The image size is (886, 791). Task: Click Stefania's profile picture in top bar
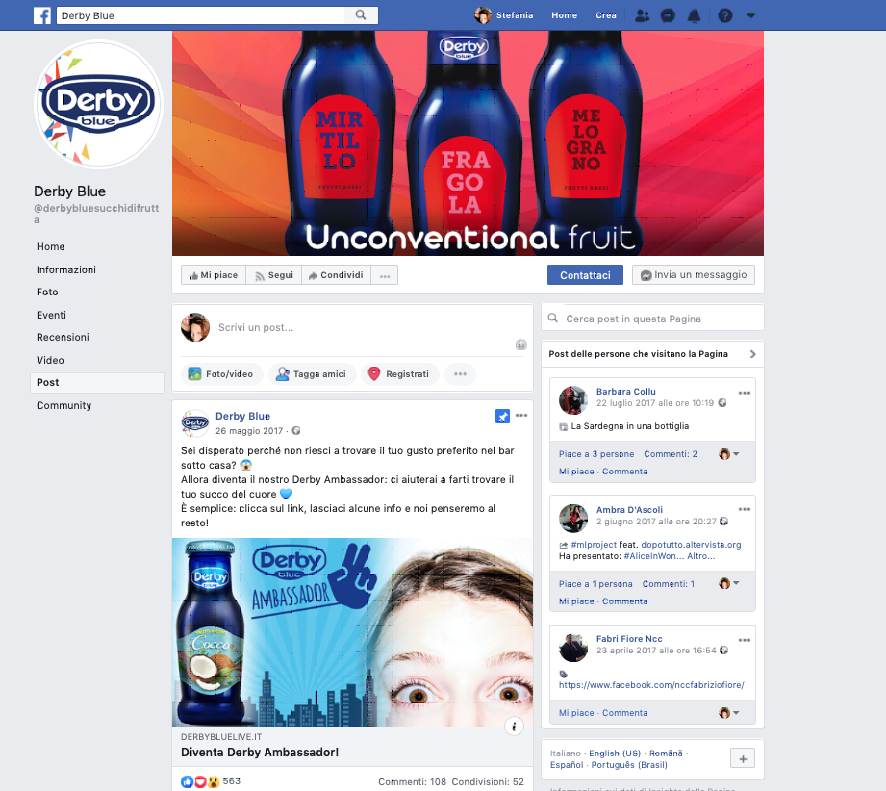click(483, 15)
